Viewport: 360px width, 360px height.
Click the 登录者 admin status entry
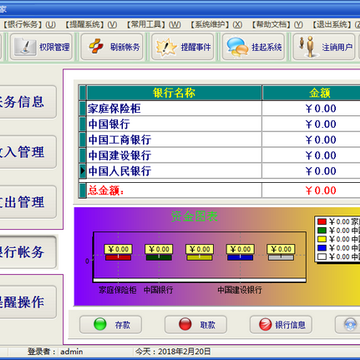(55, 351)
